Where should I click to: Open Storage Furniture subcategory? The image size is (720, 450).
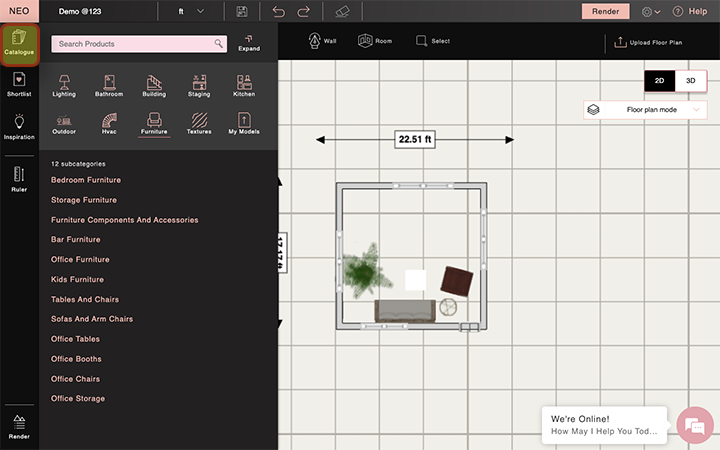(x=84, y=200)
